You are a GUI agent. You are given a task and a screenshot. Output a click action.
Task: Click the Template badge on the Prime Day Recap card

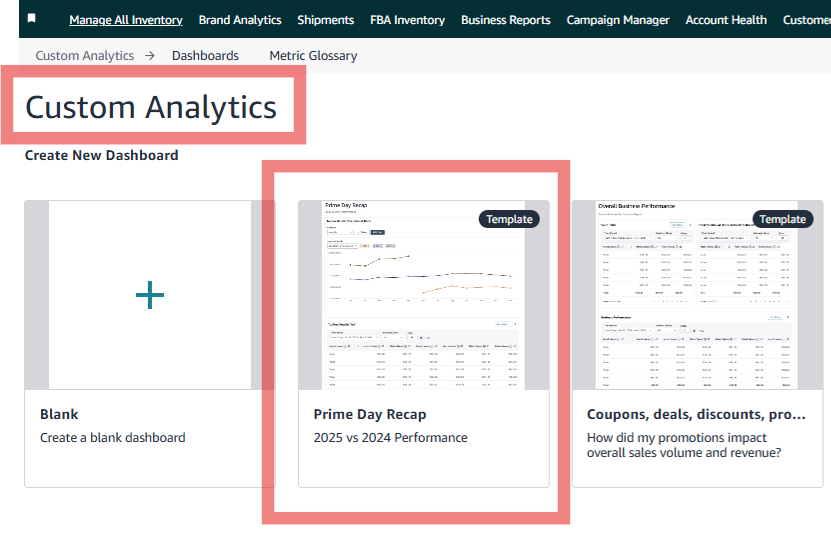point(509,219)
